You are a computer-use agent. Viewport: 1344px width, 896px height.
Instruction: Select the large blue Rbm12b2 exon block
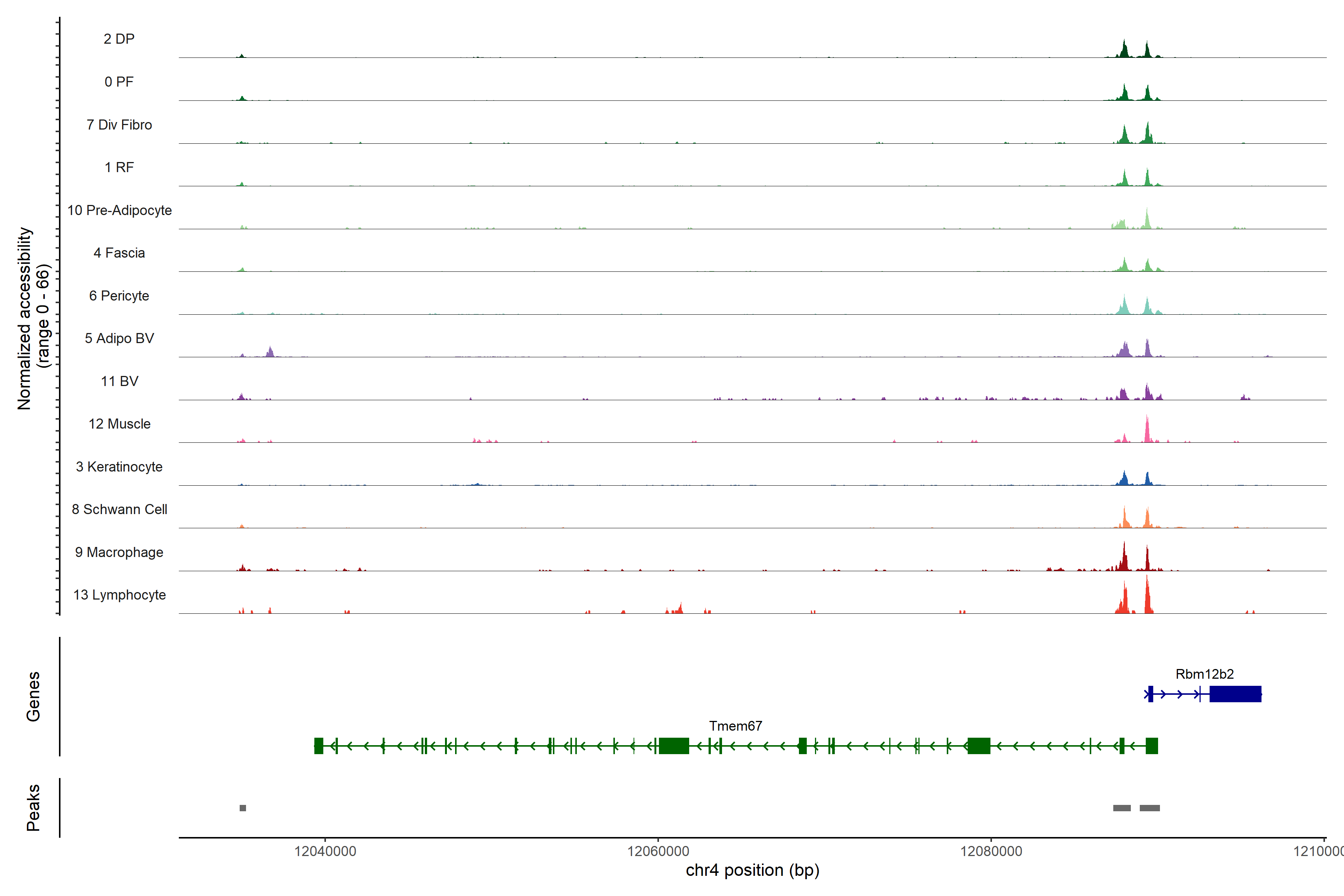(x=1235, y=694)
